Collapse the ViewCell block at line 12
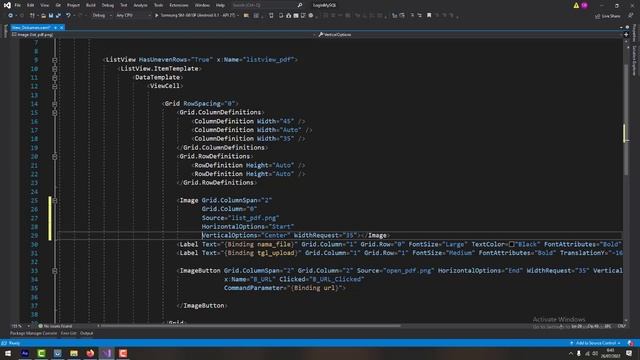 click(55, 86)
